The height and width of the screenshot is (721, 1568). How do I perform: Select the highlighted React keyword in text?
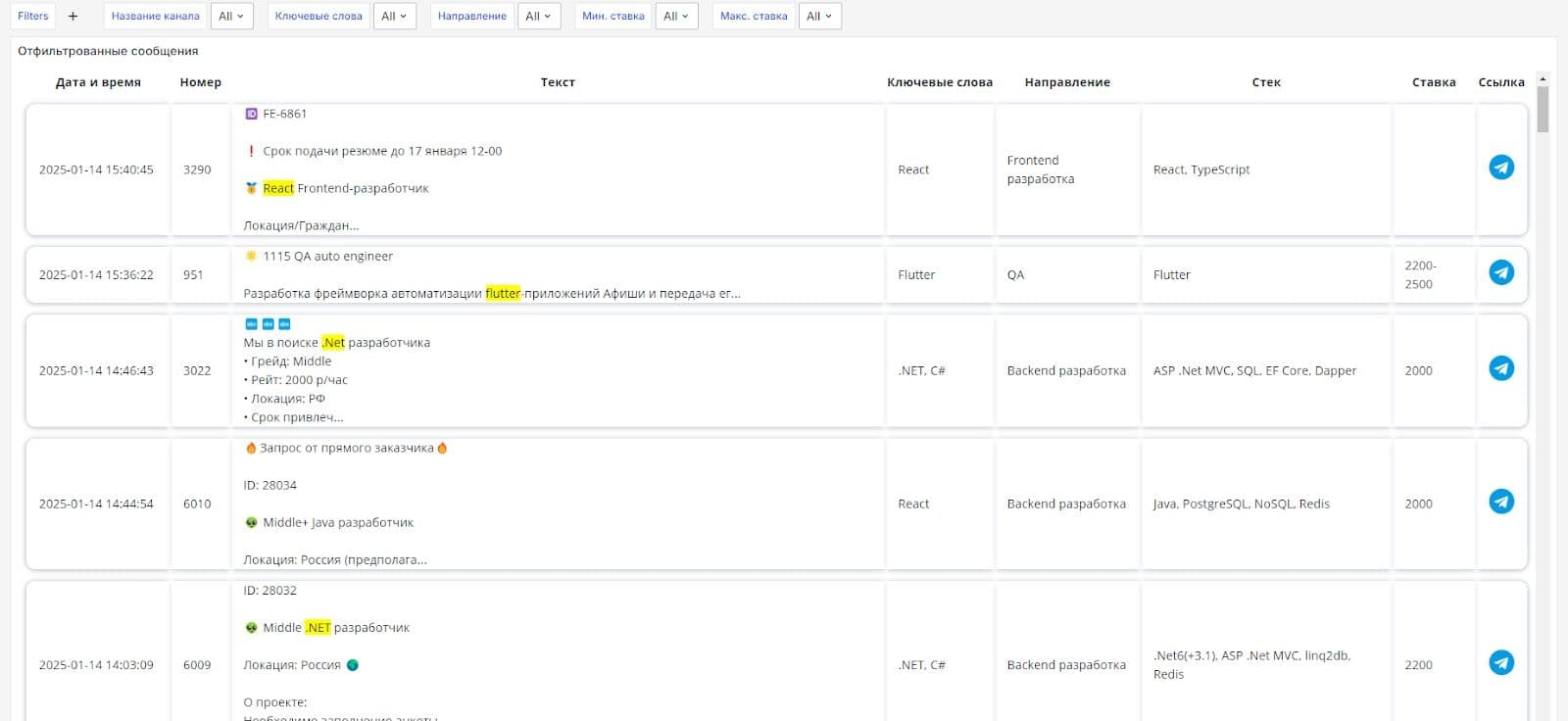[278, 188]
